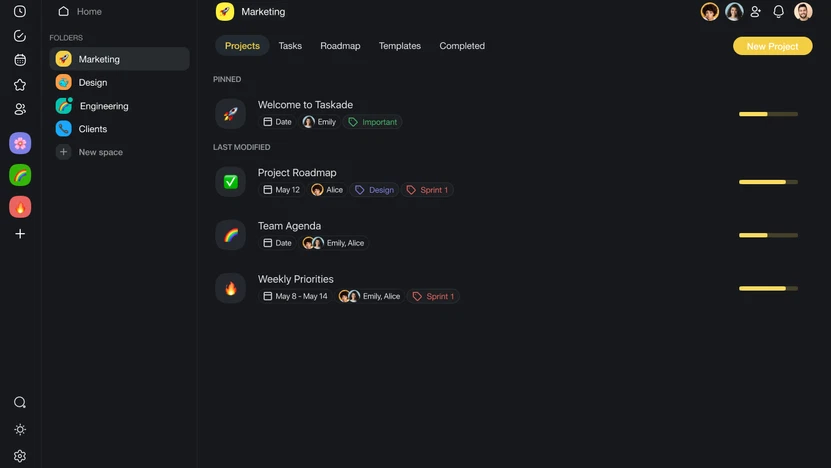Toggle the light/dark theme sun icon
Image resolution: width=831 pixels, height=468 pixels.
coord(20,429)
